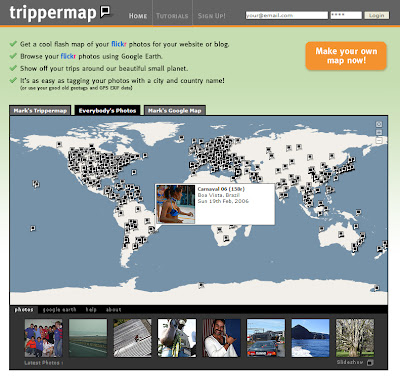Go to the Home page
The image size is (400, 377).
coord(138,16)
